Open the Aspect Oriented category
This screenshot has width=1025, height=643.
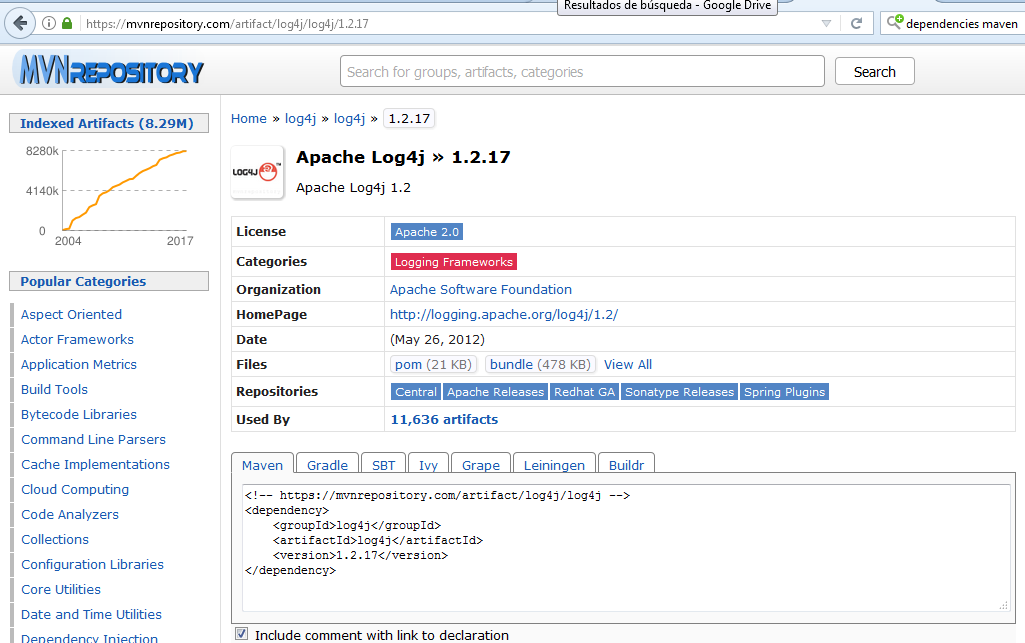tap(71, 314)
